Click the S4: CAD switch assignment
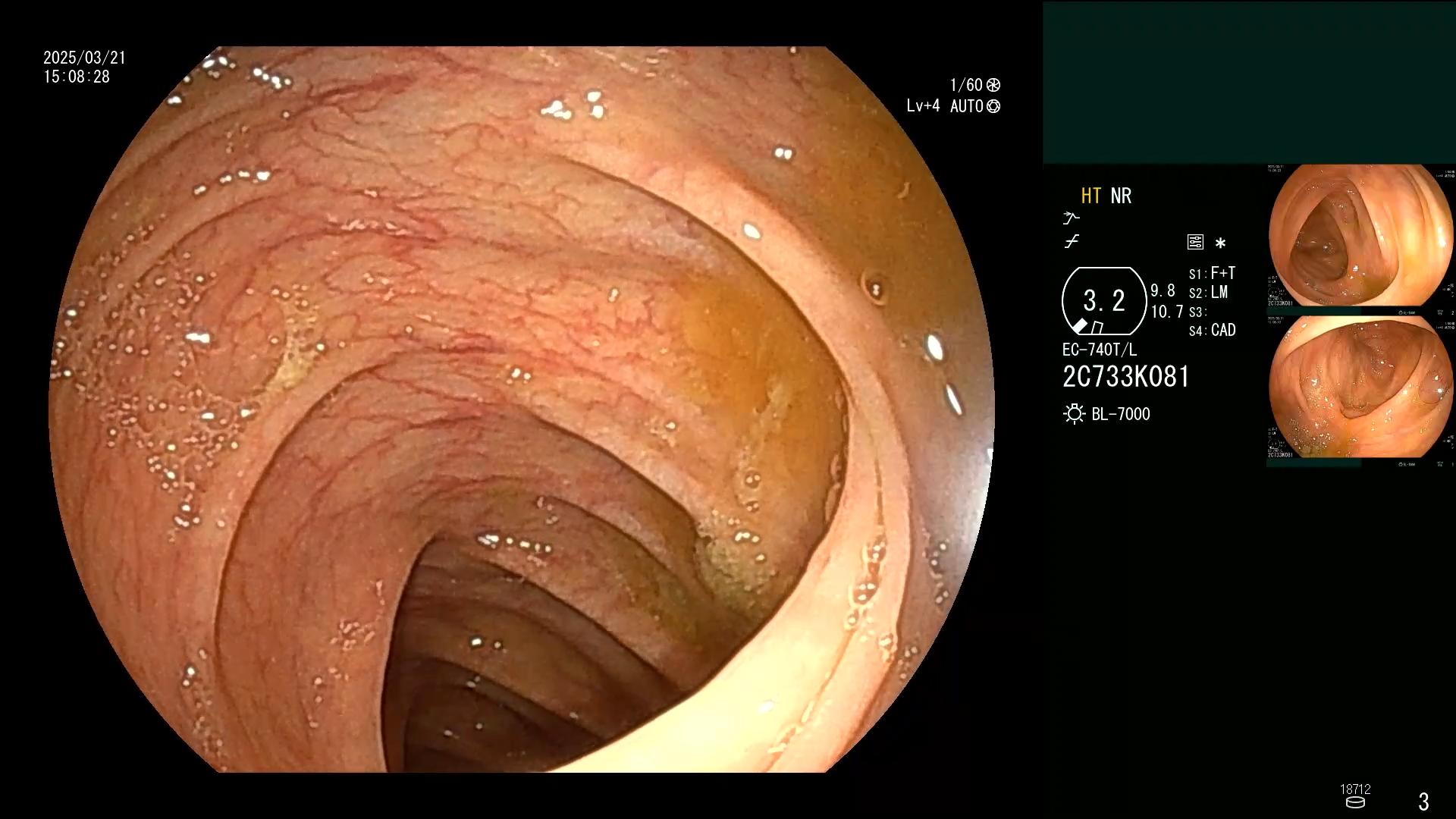This screenshot has width=1456, height=819. click(x=1213, y=331)
